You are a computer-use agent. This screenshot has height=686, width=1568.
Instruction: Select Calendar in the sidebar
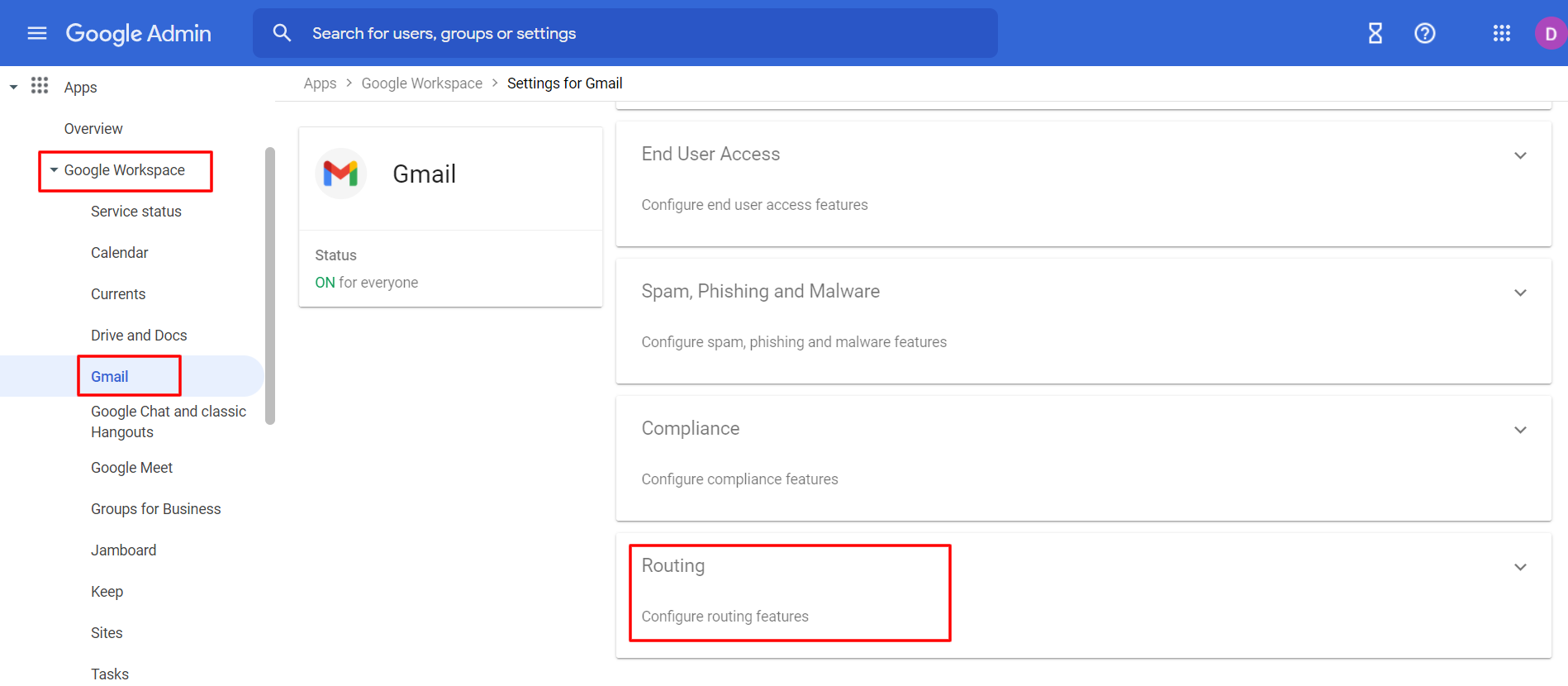click(x=119, y=253)
